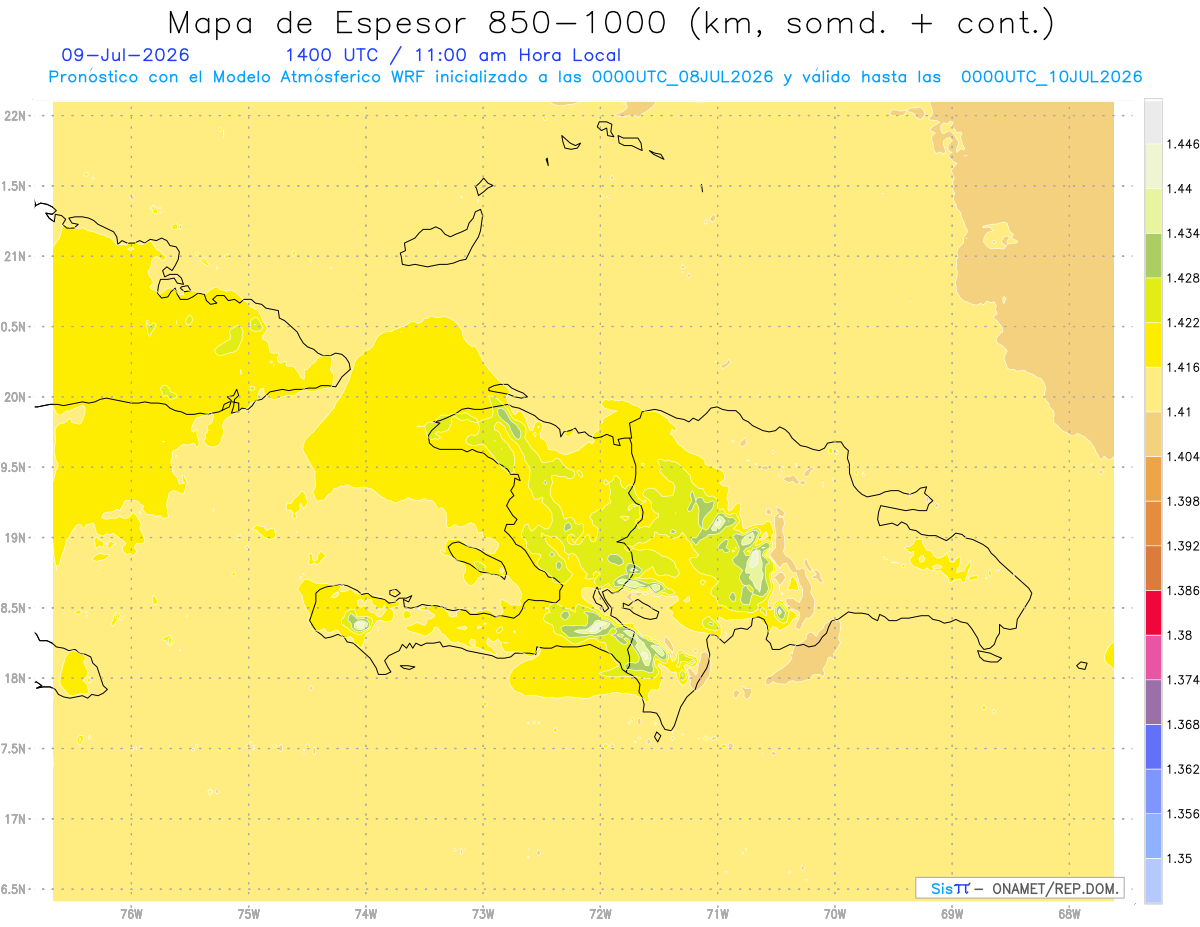
Task: Click the colorbar value '1.368'
Action: coord(1184,724)
